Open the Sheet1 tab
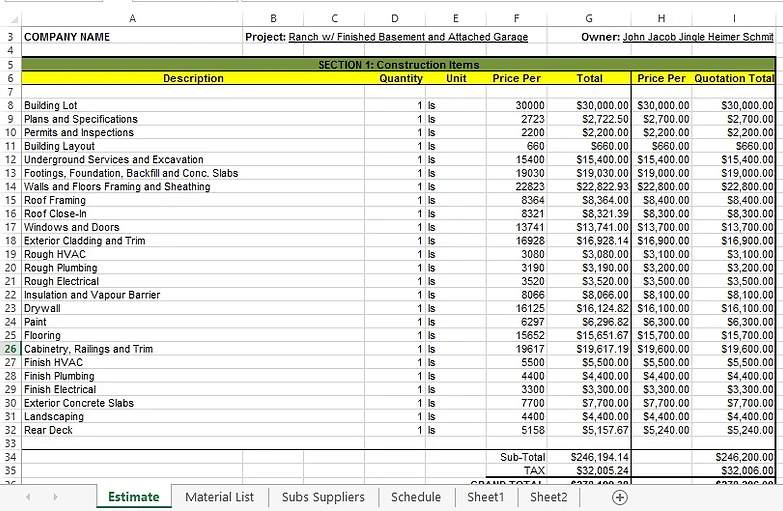 click(x=485, y=497)
